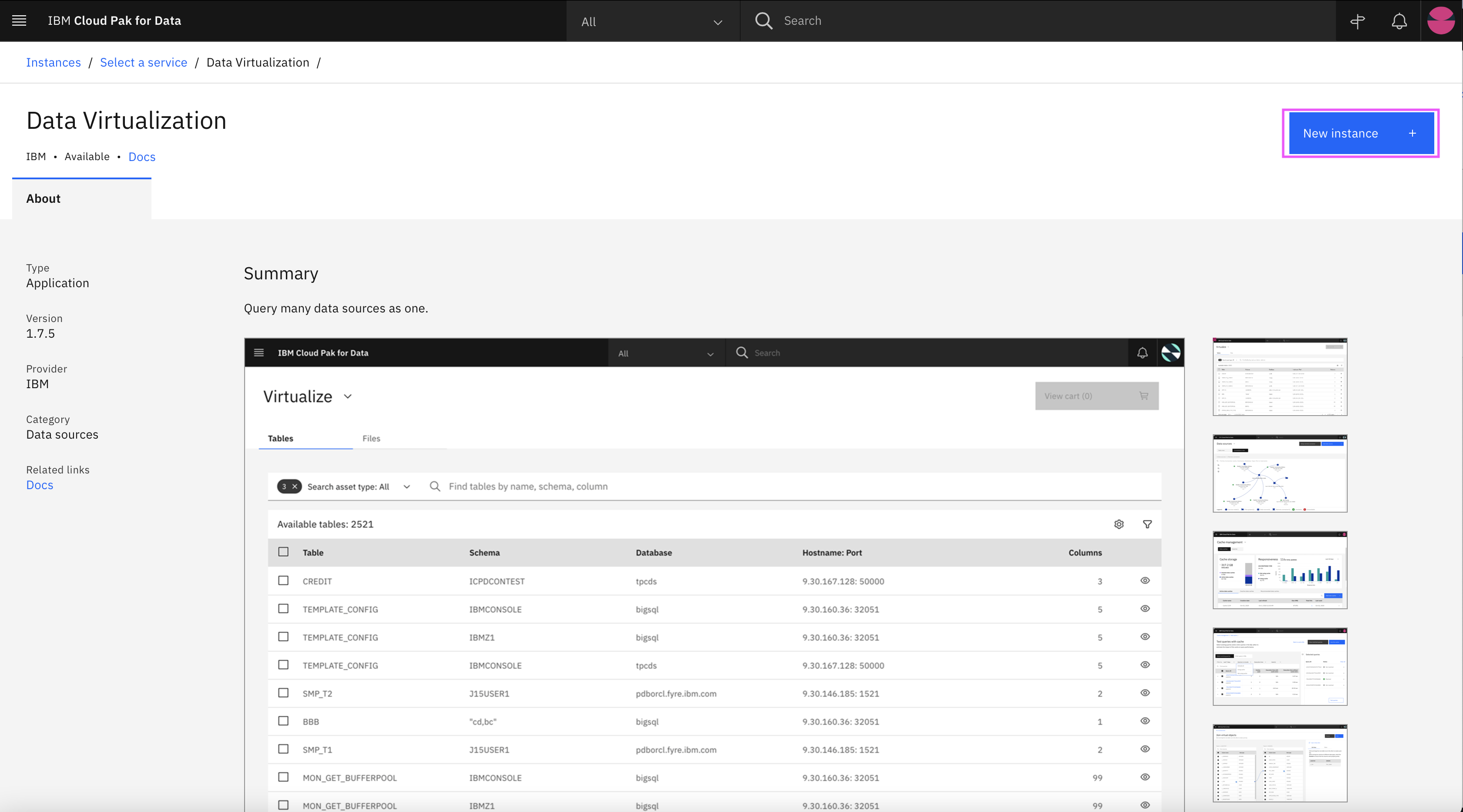
Task: Check the SMP_T2 row checkbox
Action: 283,693
